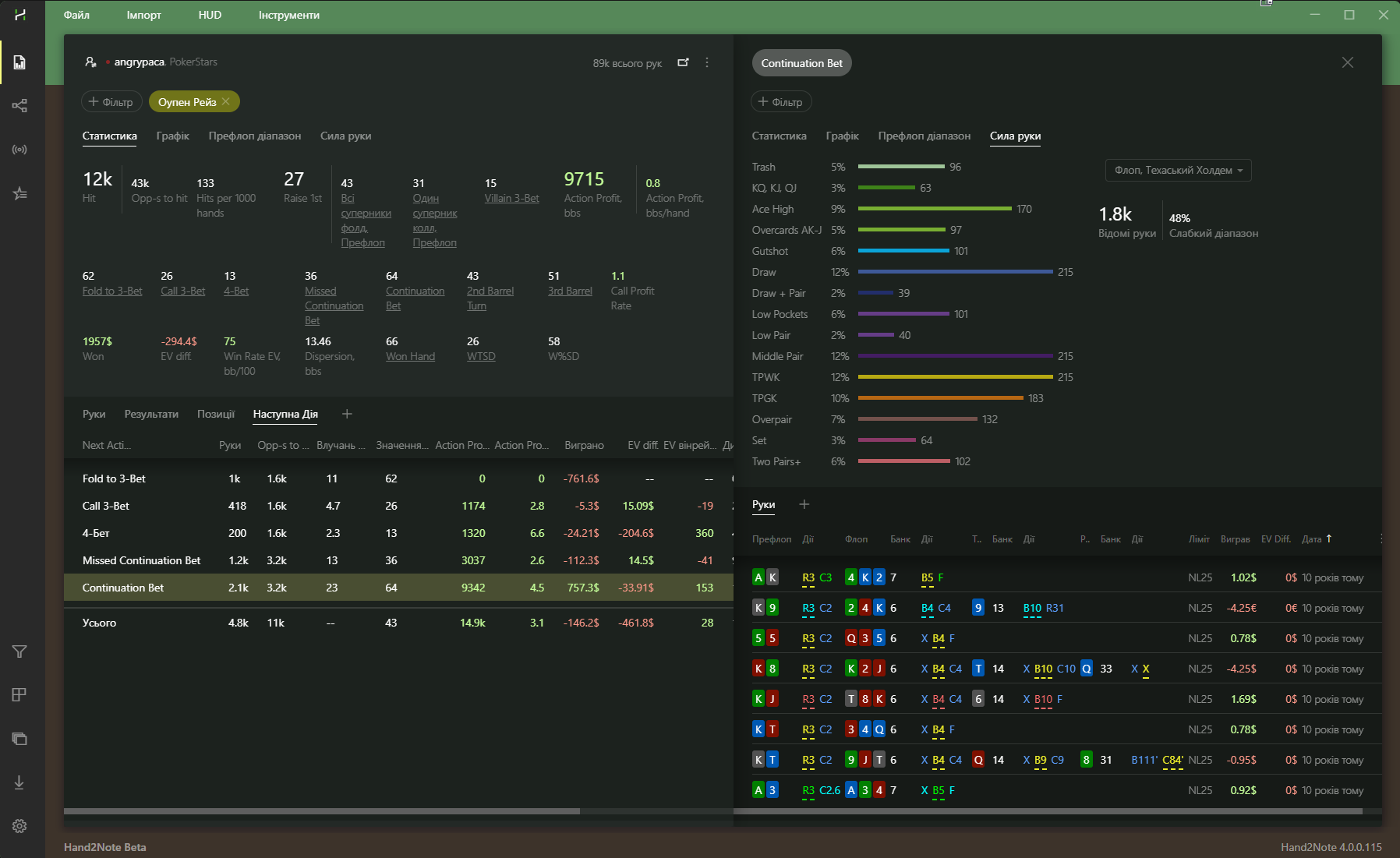
Task: Select the Результати tab
Action: (151, 414)
